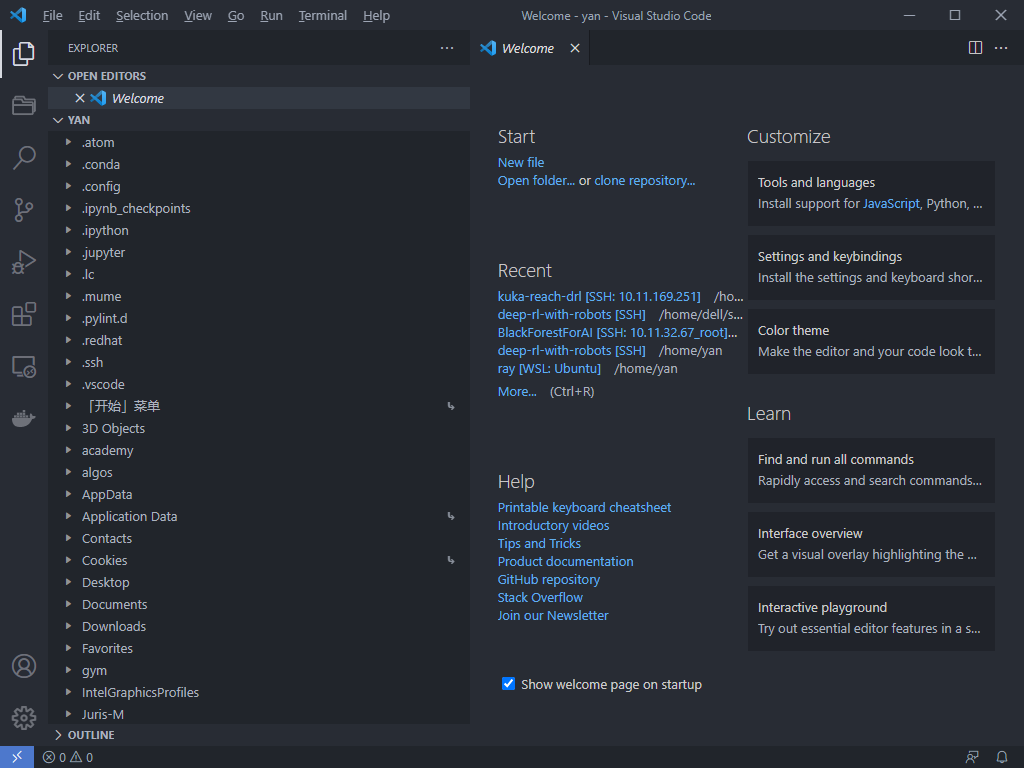Click the Open folder... link
Viewport: 1024px width, 768px height.
point(536,180)
